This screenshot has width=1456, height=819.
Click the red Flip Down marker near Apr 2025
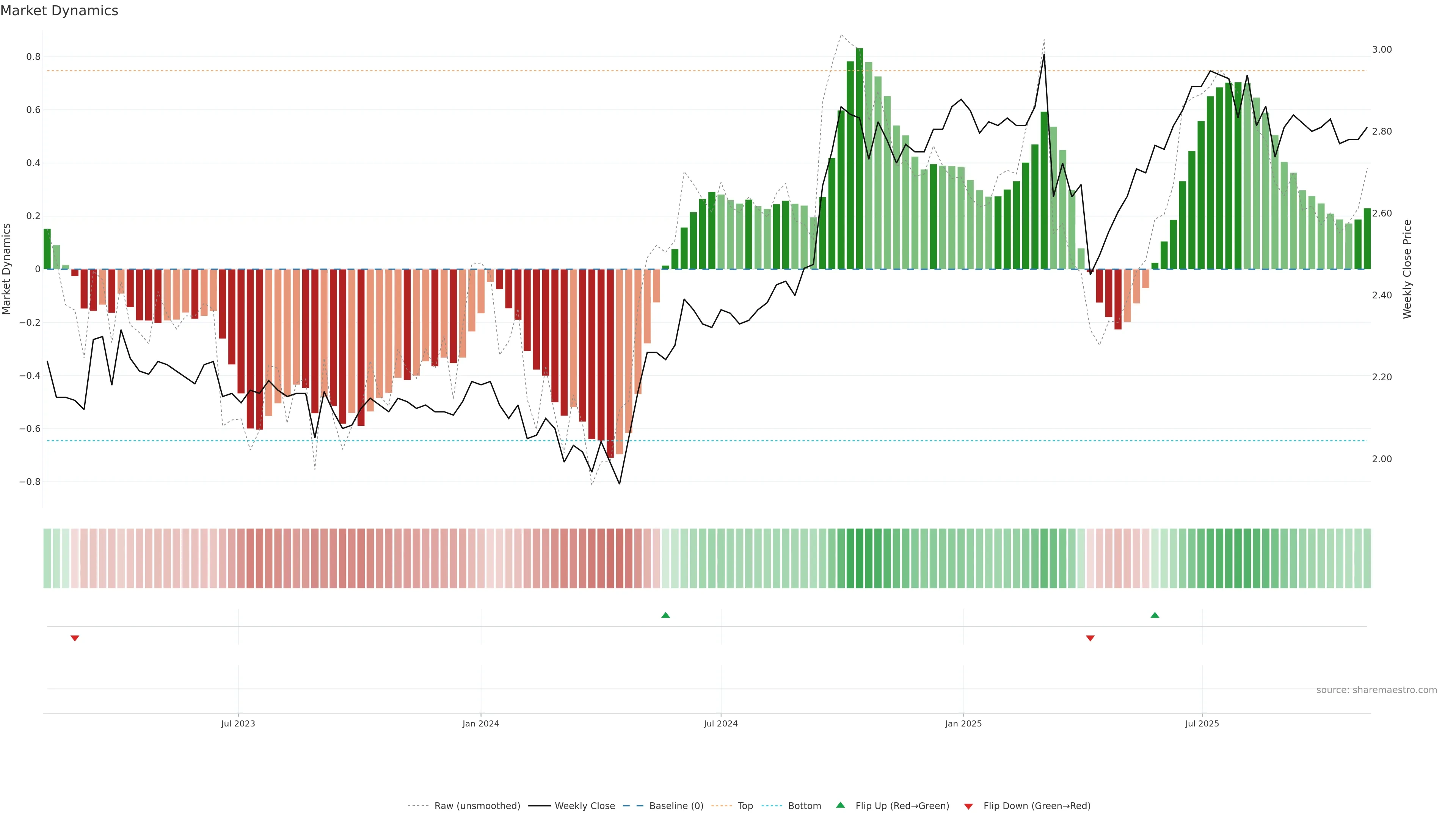tap(1090, 638)
